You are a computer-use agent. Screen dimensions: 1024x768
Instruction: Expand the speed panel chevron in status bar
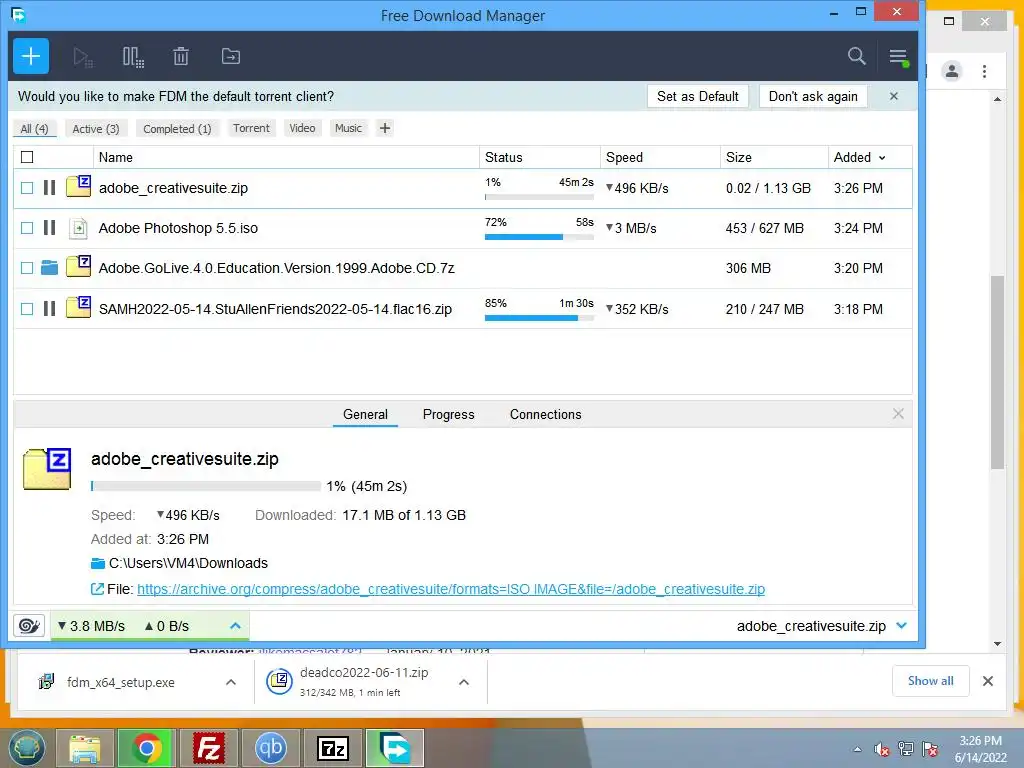pyautogui.click(x=236, y=626)
